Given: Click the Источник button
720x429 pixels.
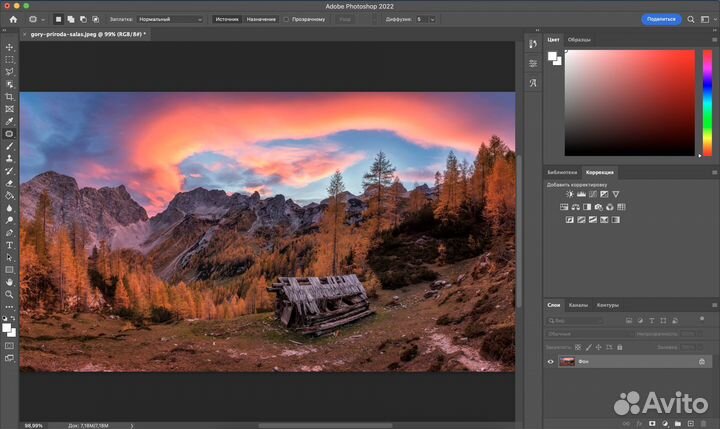Looking at the screenshot, I should pos(227,19).
